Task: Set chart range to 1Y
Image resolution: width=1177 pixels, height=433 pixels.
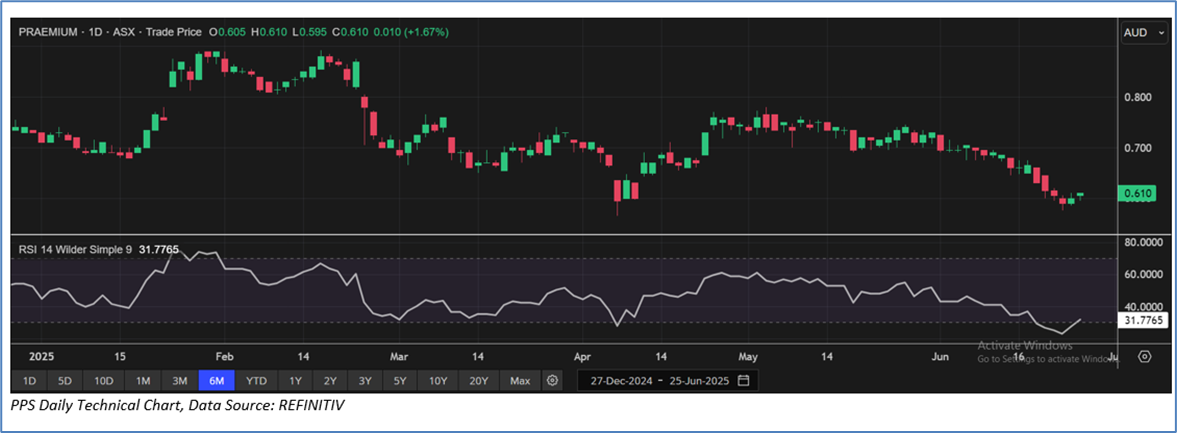Action: pos(295,380)
